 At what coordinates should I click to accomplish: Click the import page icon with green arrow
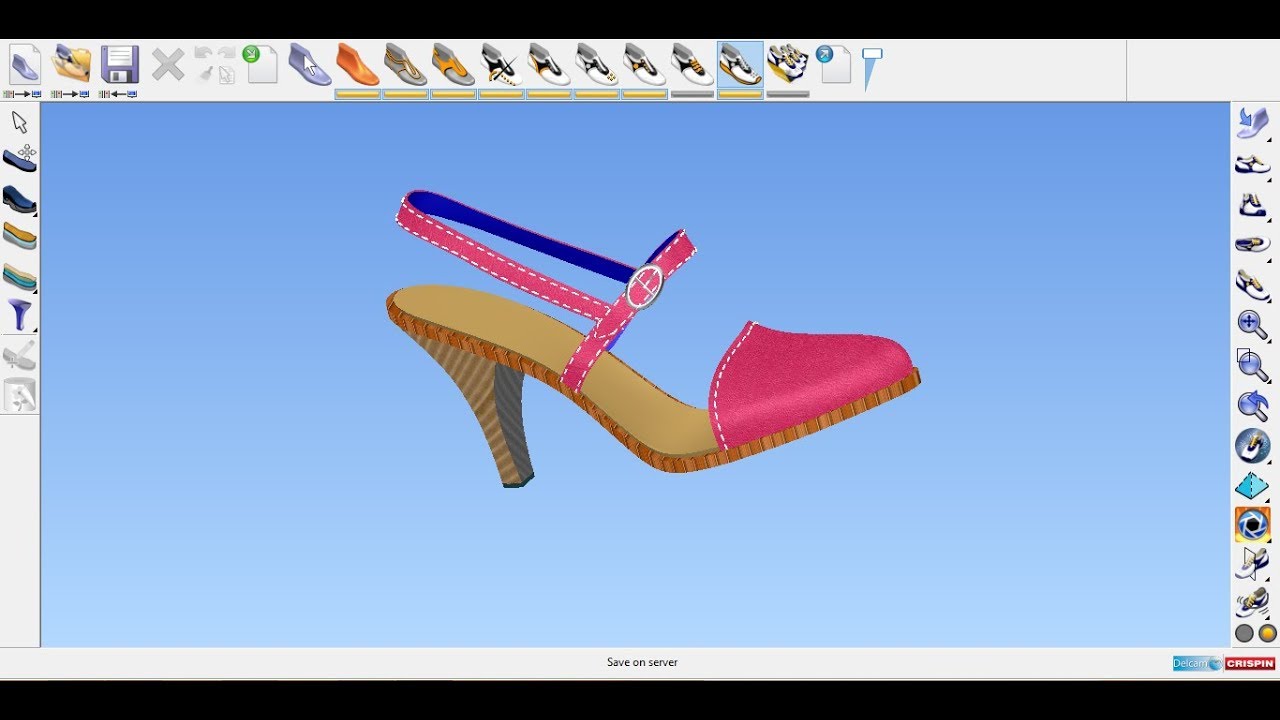point(260,64)
